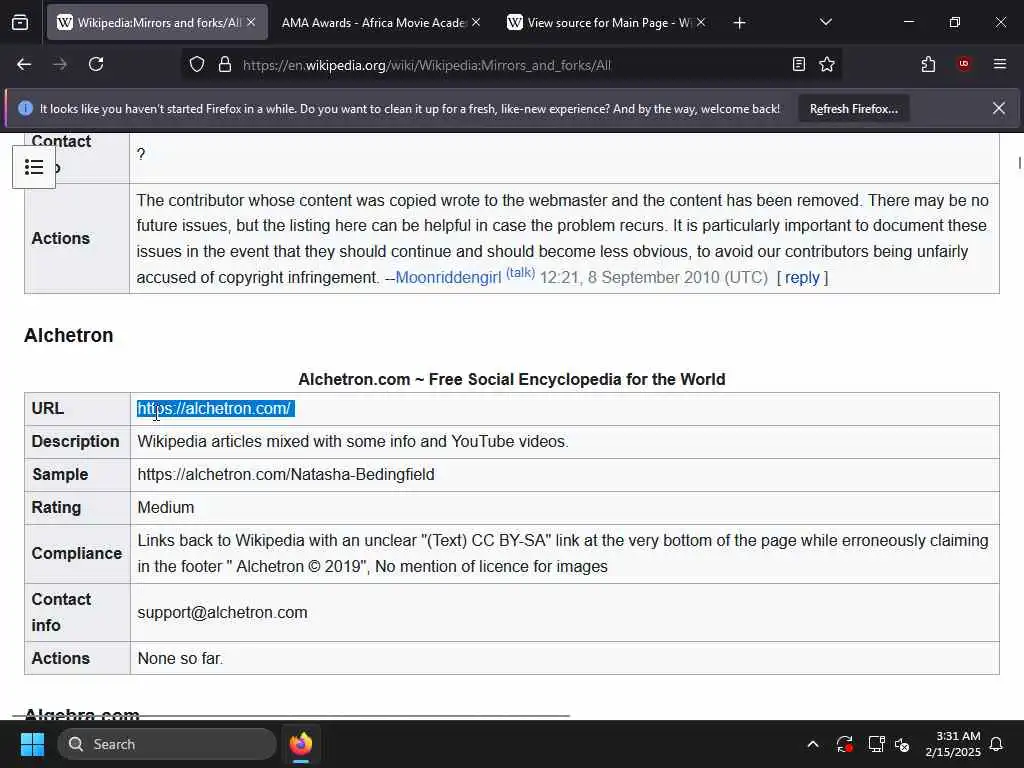
Task: Click the muted volume tray icon
Action: click(x=903, y=744)
